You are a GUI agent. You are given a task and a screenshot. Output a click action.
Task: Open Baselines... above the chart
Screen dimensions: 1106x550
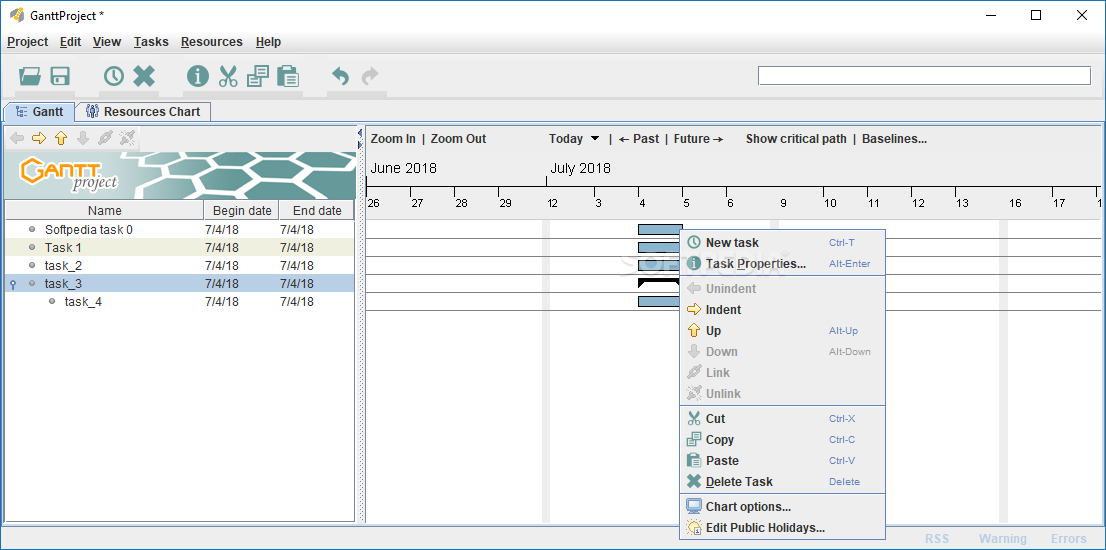click(x=894, y=139)
